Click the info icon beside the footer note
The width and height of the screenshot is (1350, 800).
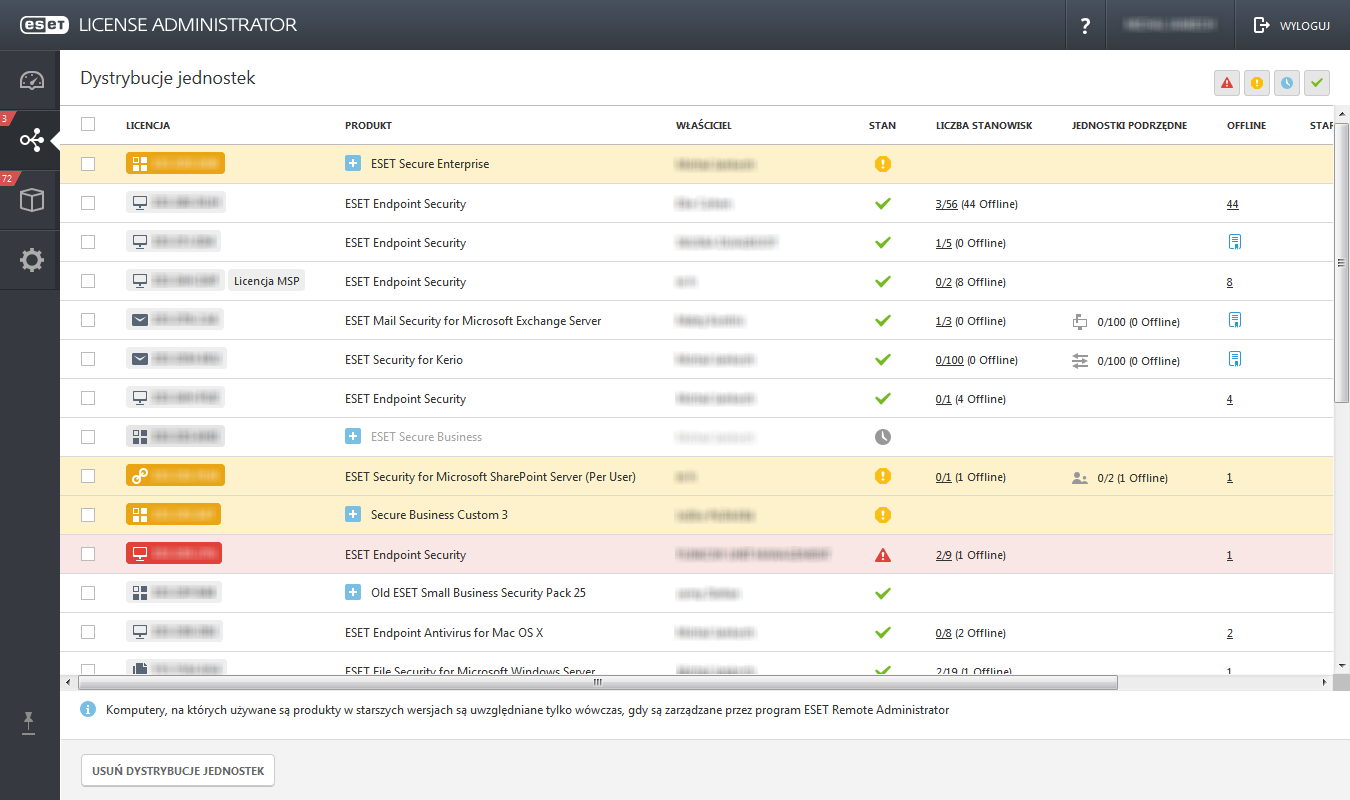pos(88,710)
